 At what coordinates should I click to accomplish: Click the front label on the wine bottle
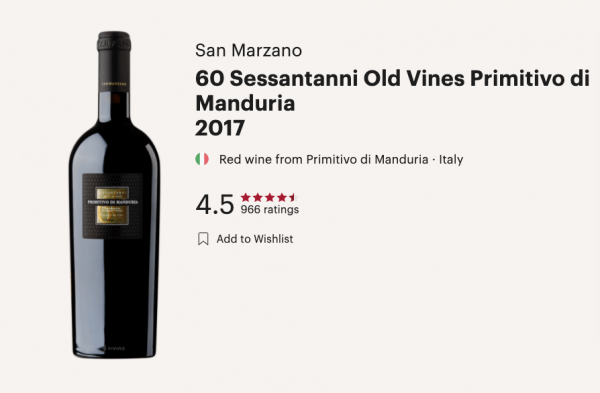112,206
